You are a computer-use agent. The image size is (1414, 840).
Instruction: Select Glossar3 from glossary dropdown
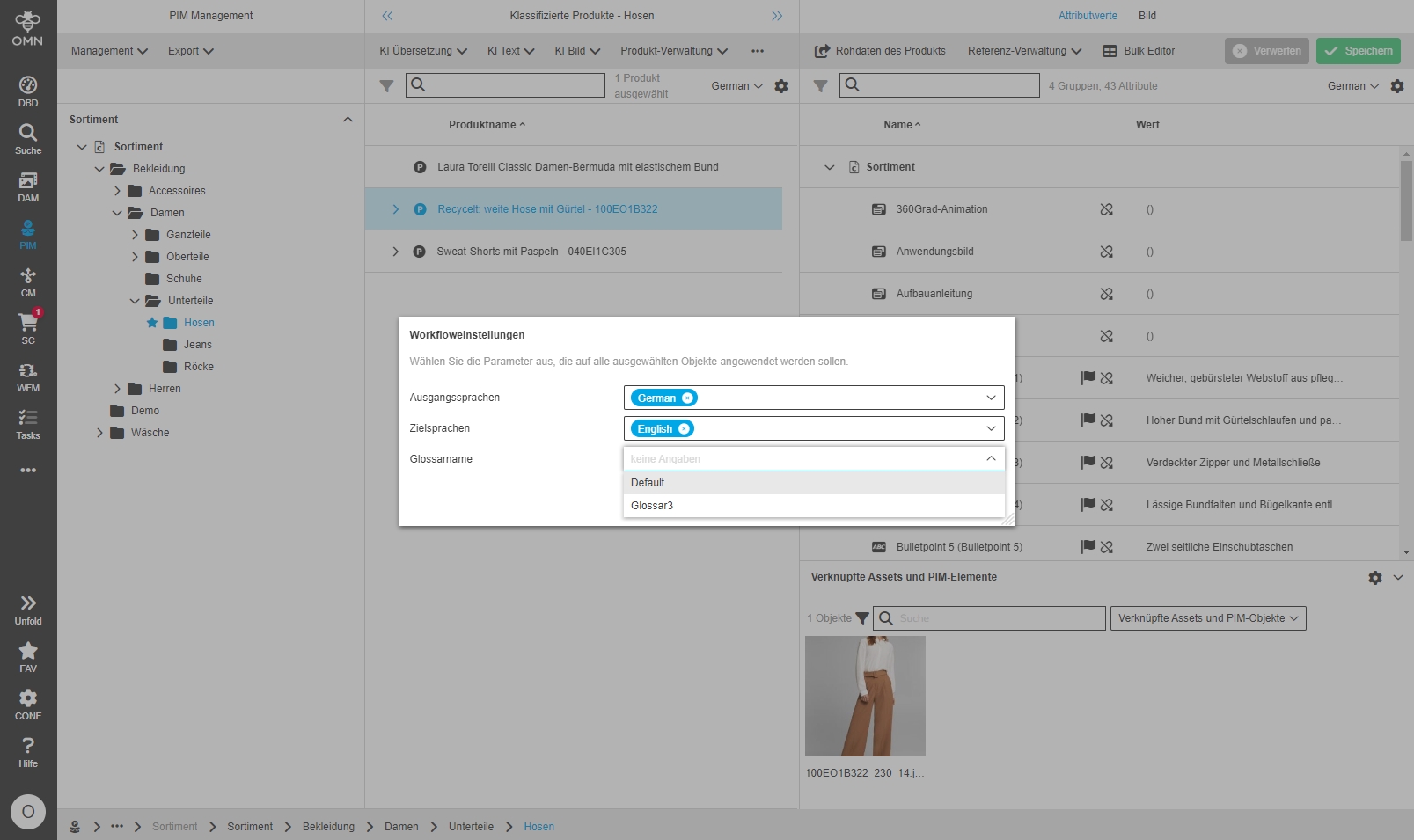point(652,506)
